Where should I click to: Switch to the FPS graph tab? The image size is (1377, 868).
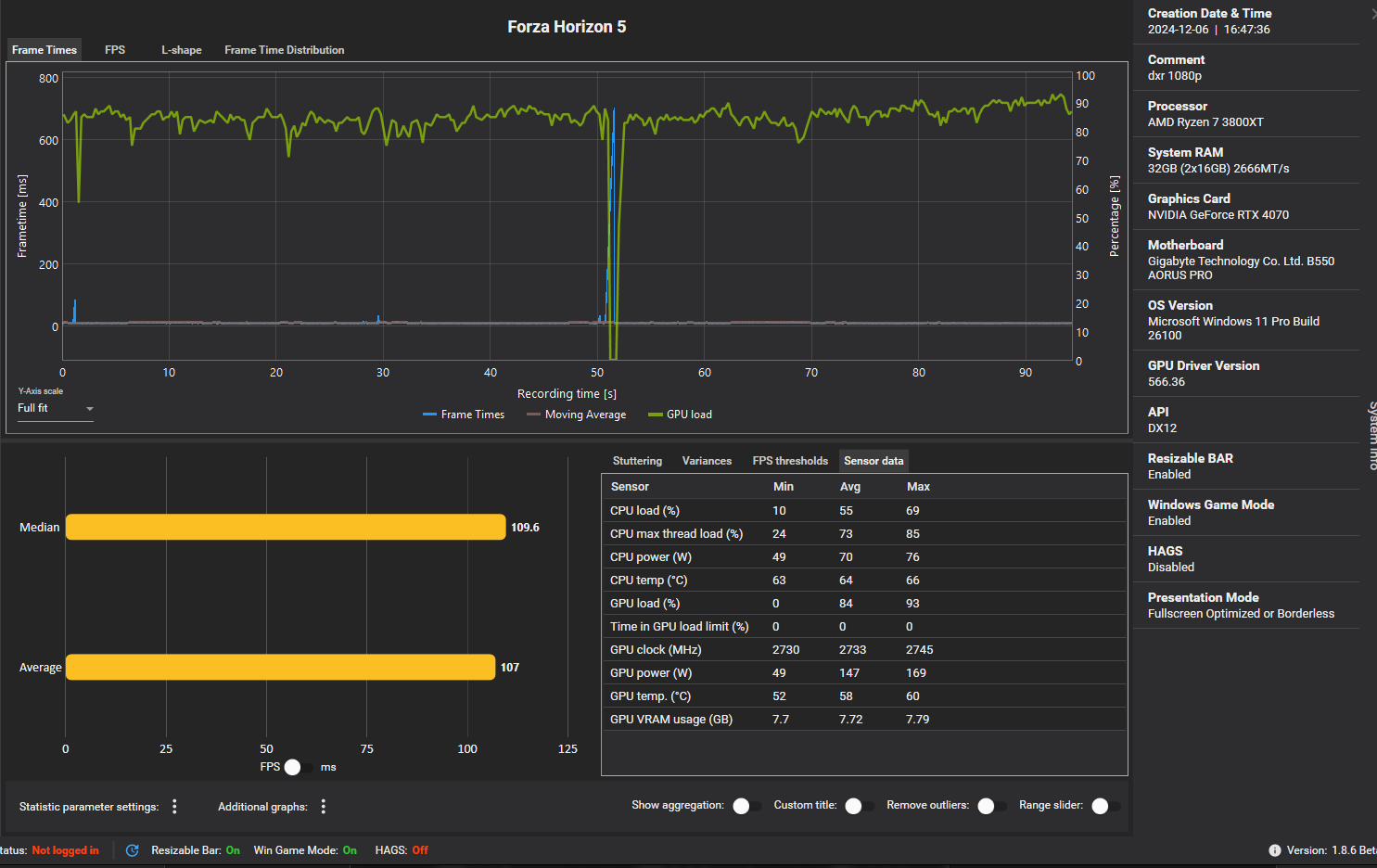pos(115,50)
